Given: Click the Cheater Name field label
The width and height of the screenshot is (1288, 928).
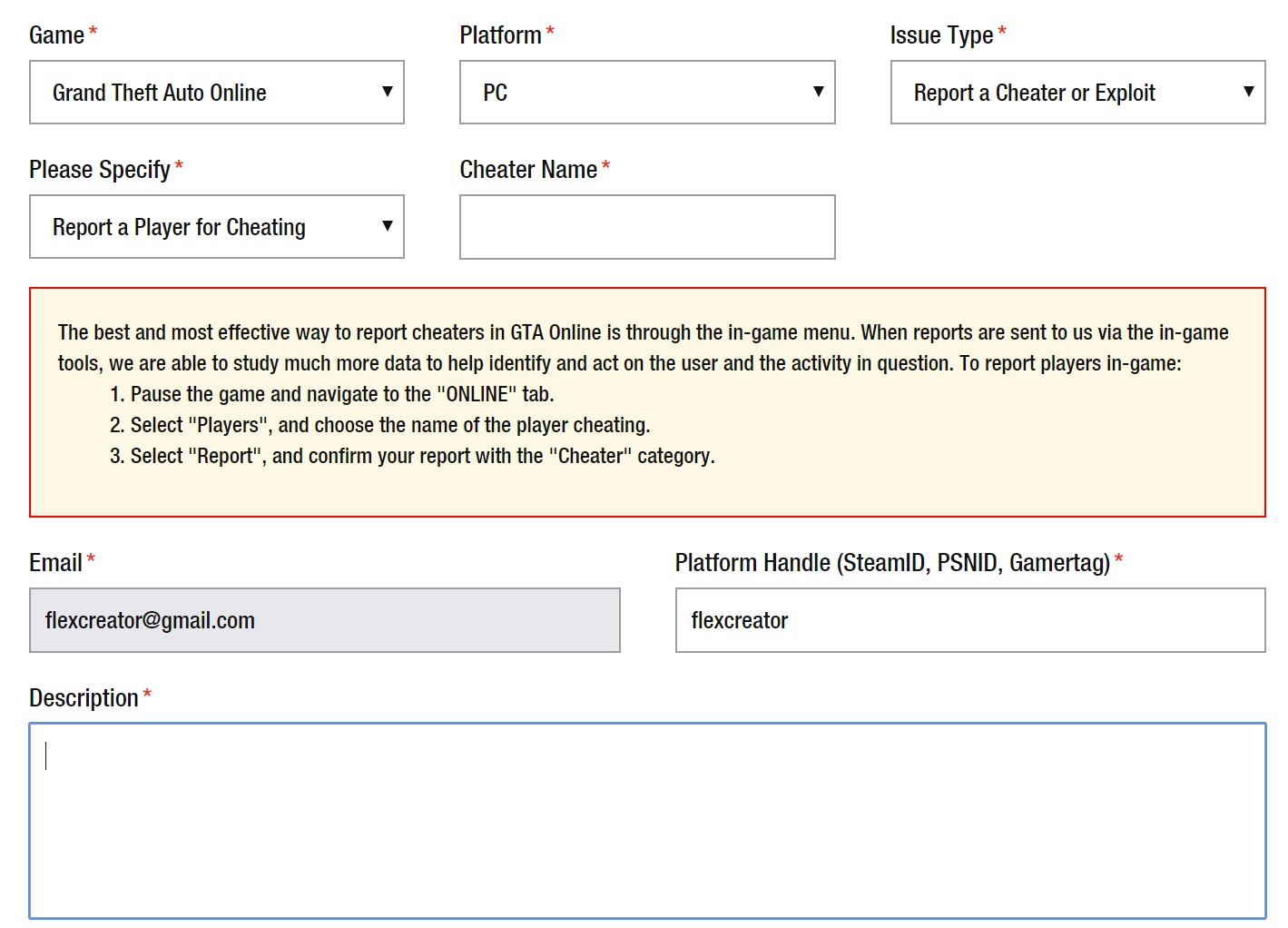Looking at the screenshot, I should [x=528, y=170].
